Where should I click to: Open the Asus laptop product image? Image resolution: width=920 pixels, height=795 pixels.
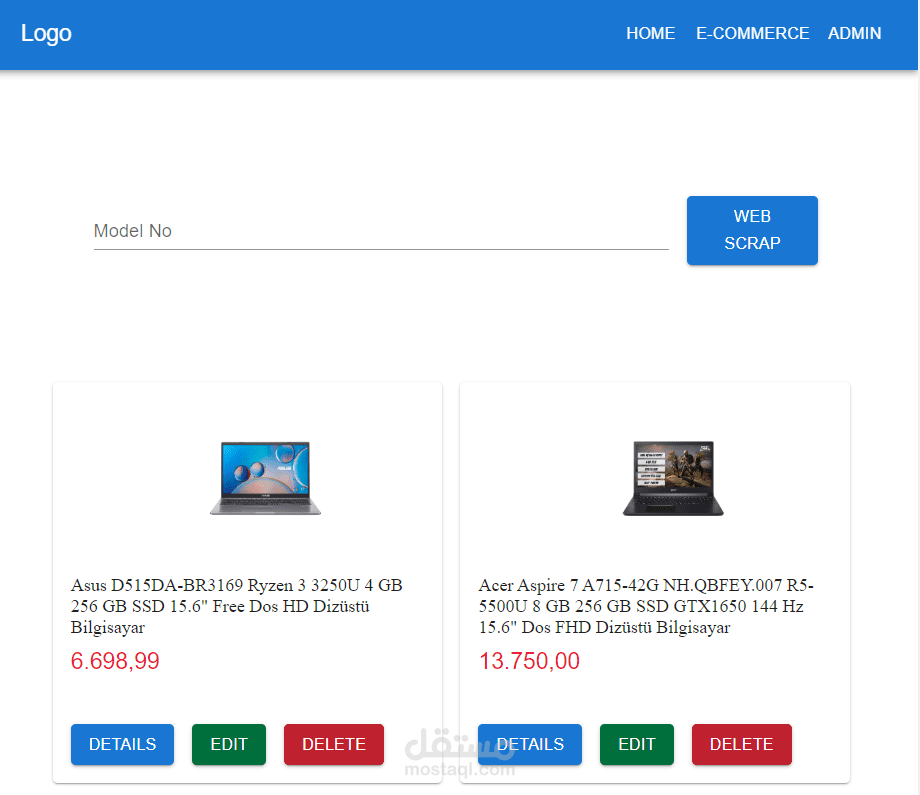pyautogui.click(x=265, y=478)
